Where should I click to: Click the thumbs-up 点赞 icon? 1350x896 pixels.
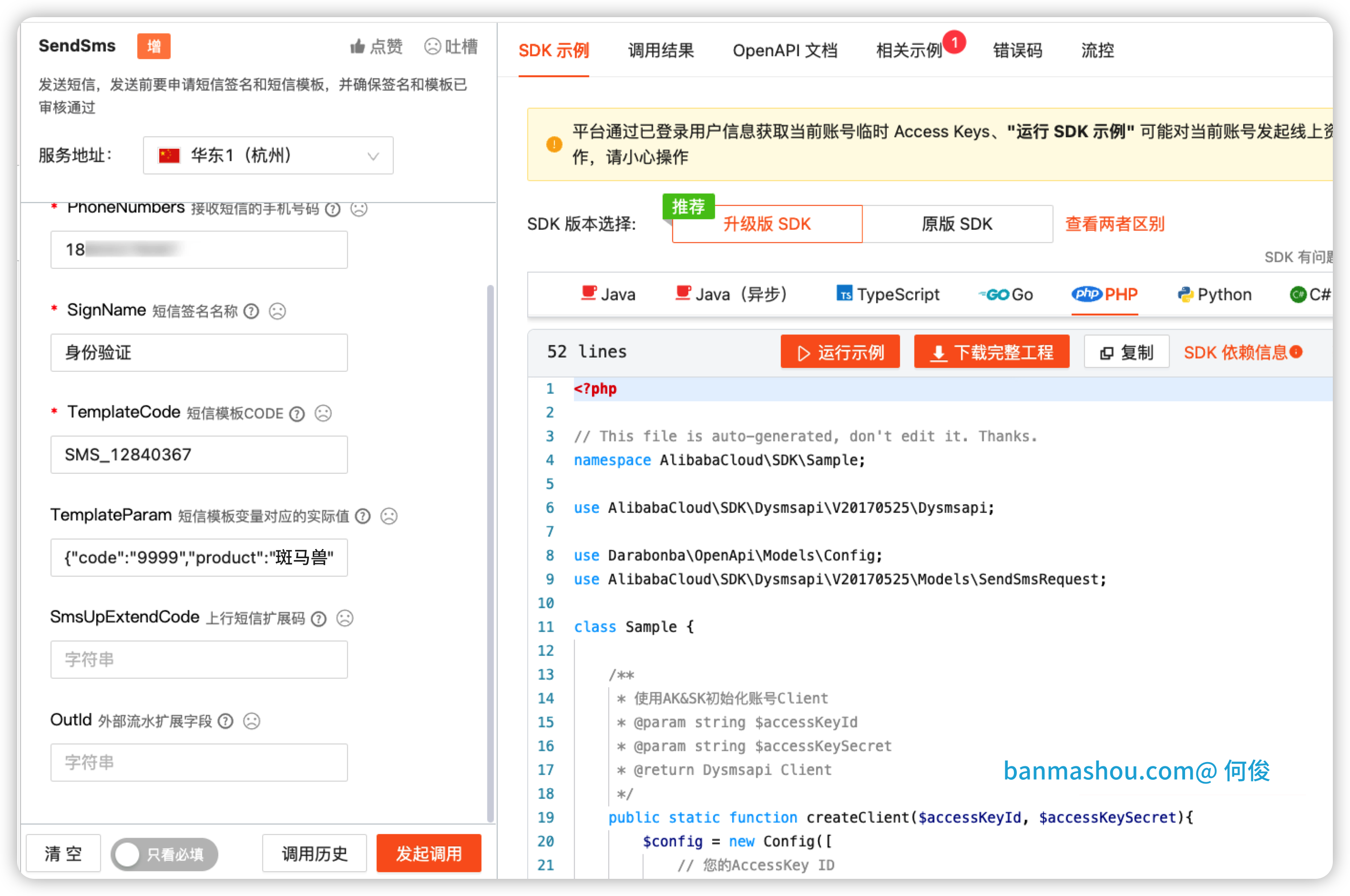click(357, 46)
